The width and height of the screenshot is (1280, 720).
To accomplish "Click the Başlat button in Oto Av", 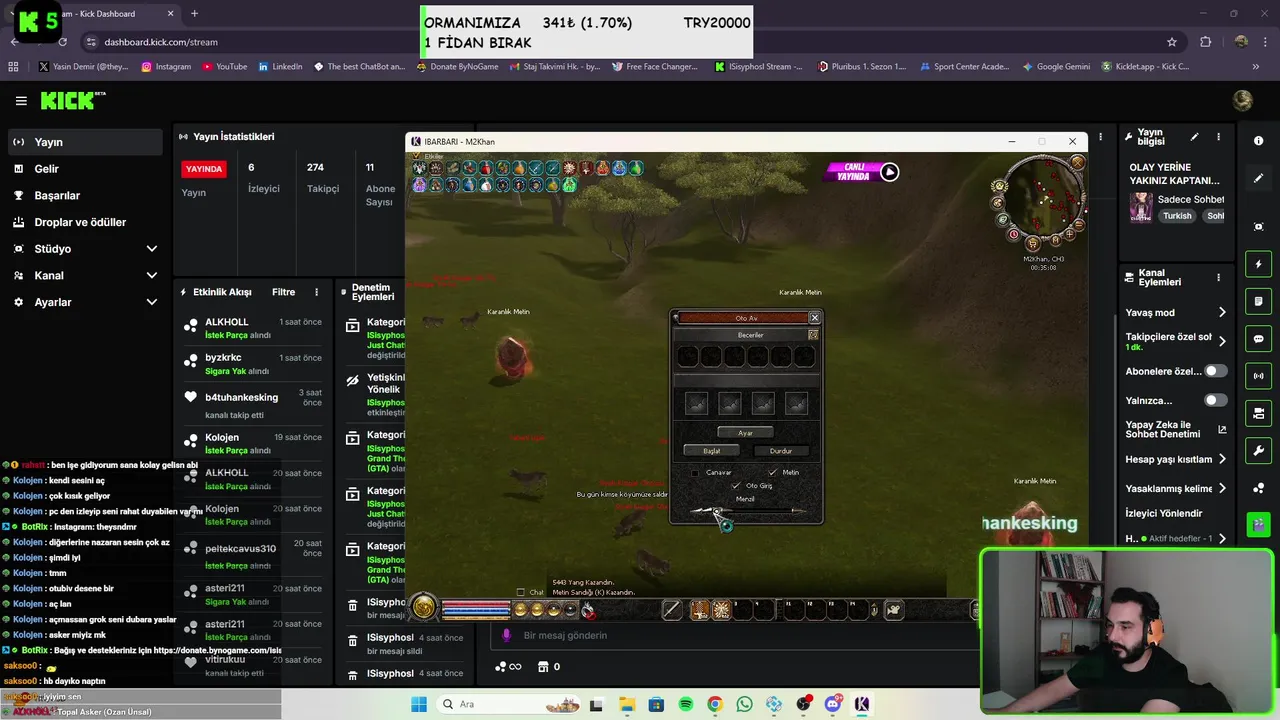I will tap(712, 451).
